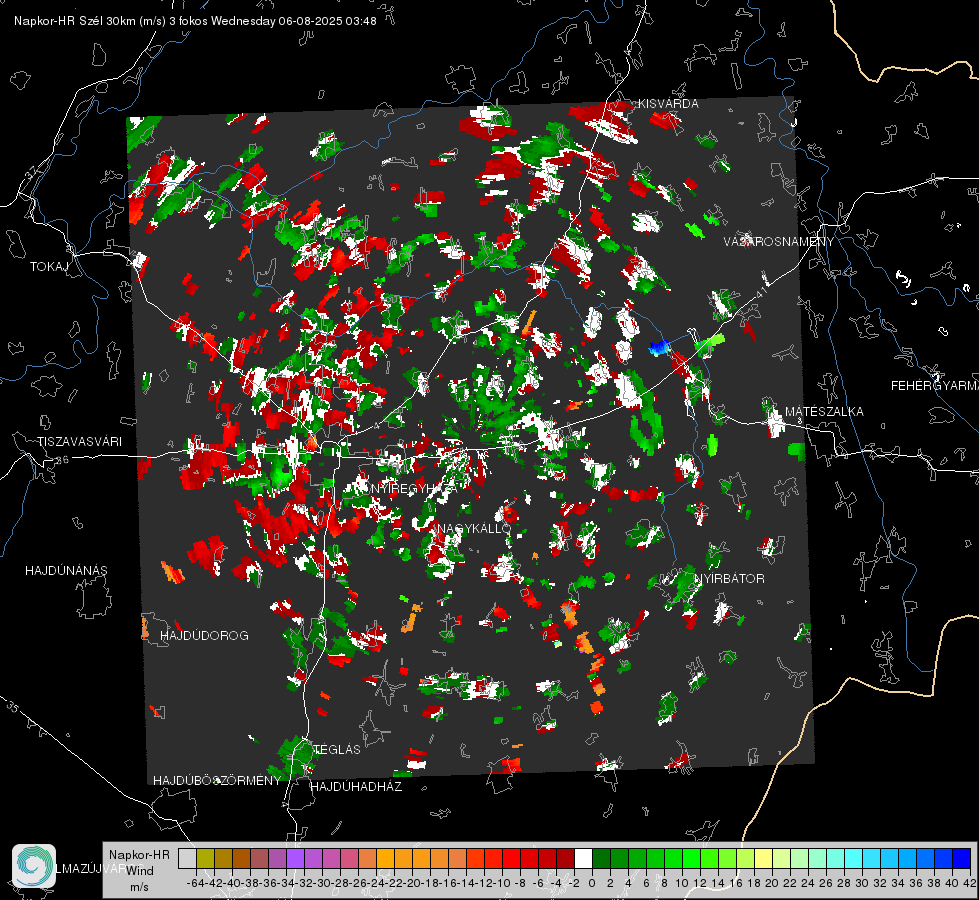Click the darkest blue swatch at legend end
The image size is (979, 900).
tap(962, 859)
